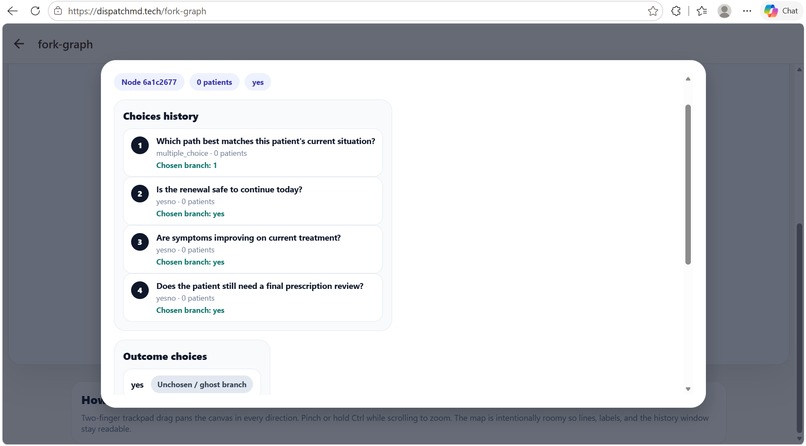Click the Unchosen / ghost branch badge
The height and width of the screenshot is (446, 806).
202,385
